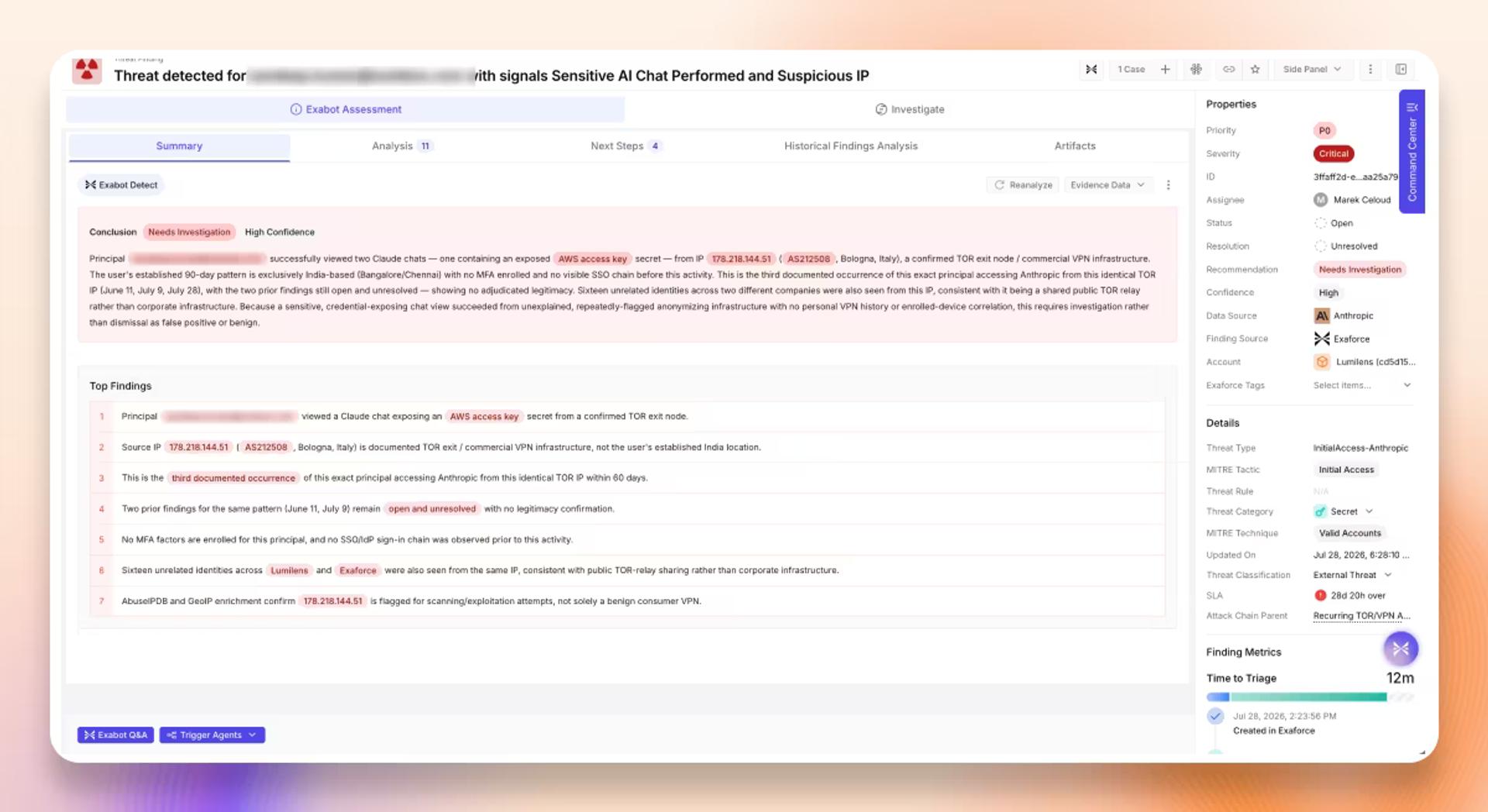Open the header three-dot more options menu

point(1370,69)
